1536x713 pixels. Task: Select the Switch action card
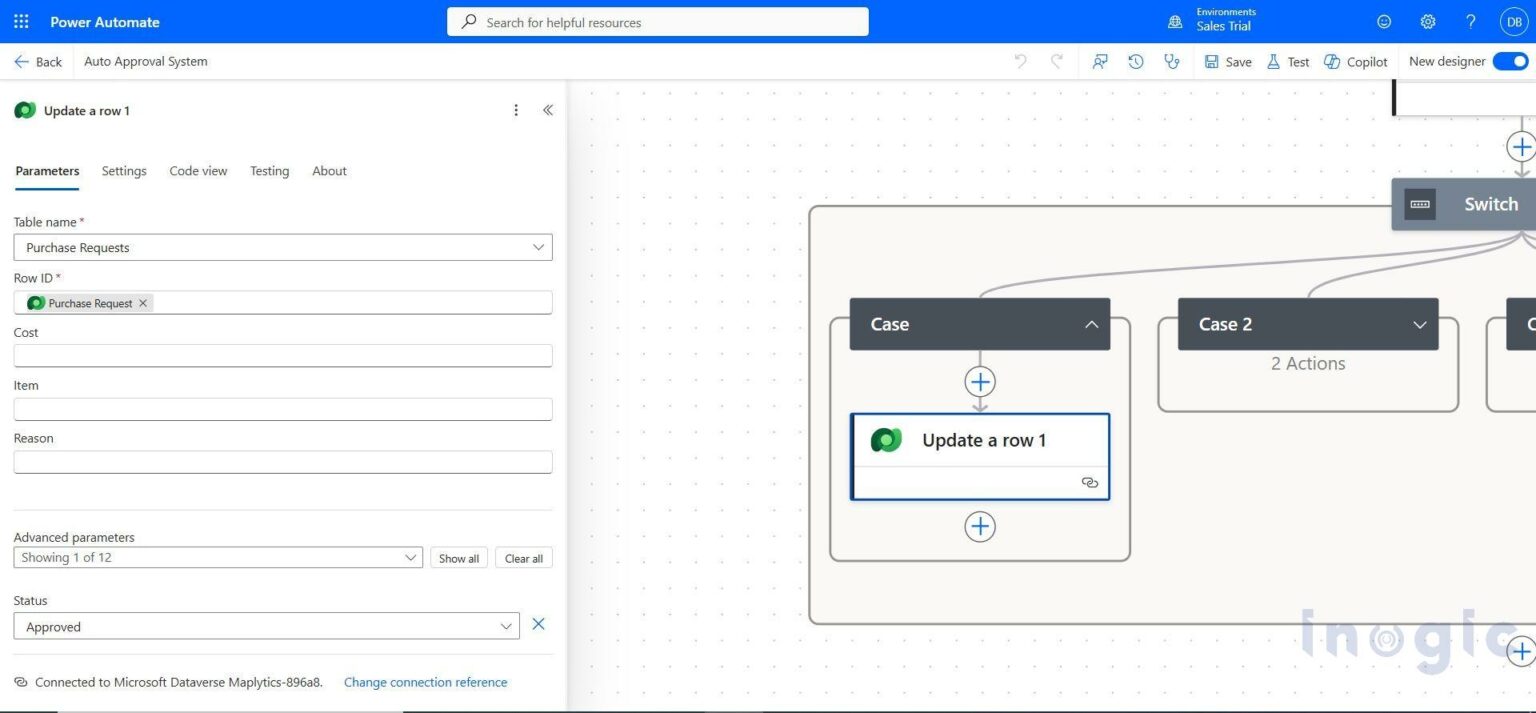pos(1464,204)
